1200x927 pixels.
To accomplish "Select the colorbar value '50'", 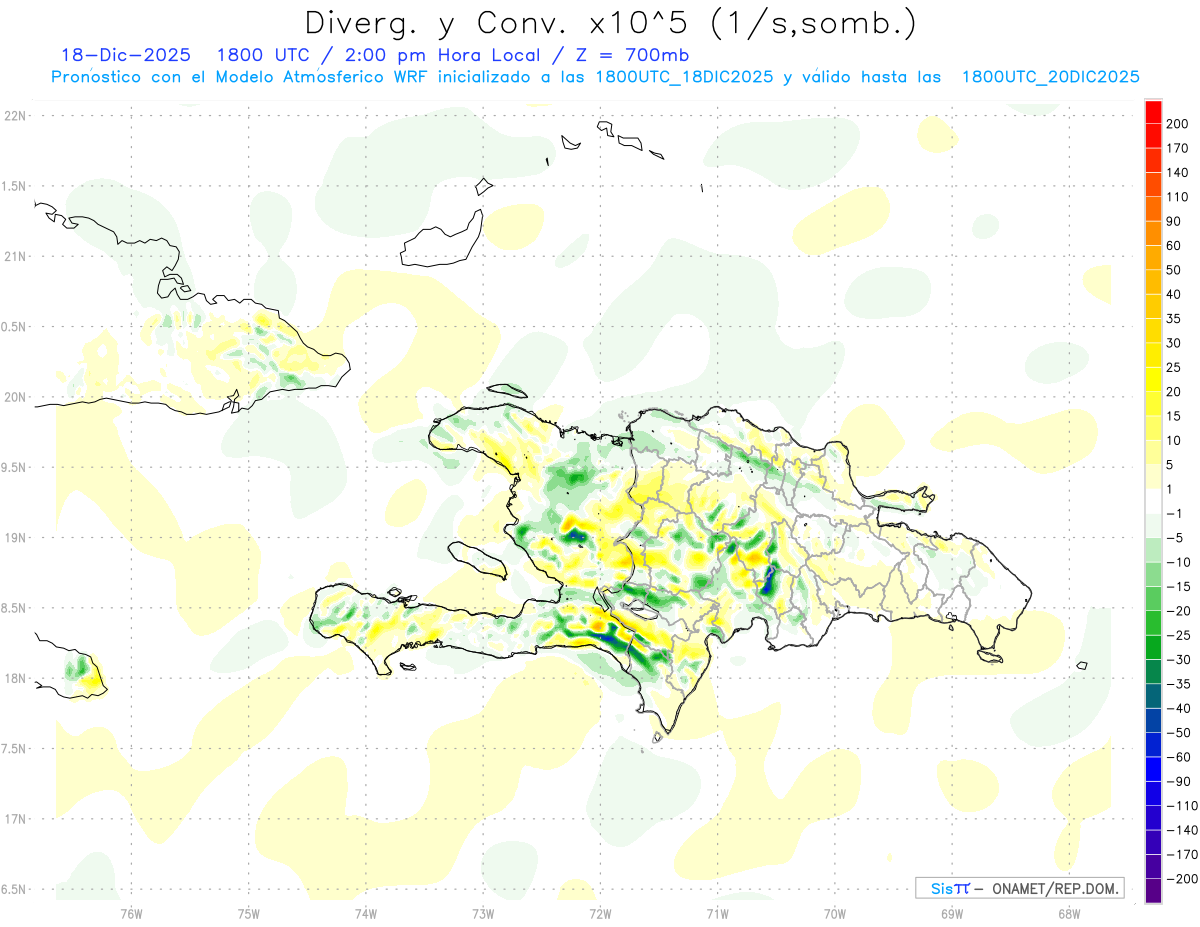I will pos(1174,270).
